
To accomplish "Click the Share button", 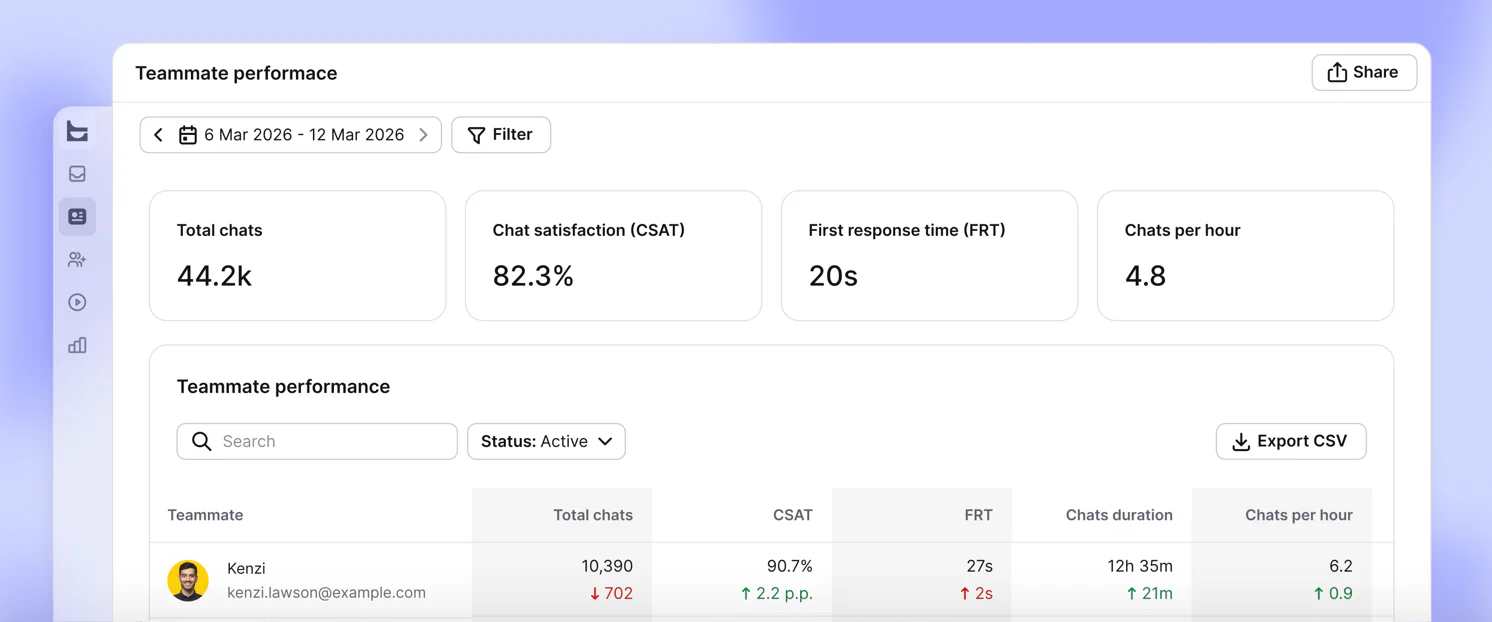I will (1364, 73).
